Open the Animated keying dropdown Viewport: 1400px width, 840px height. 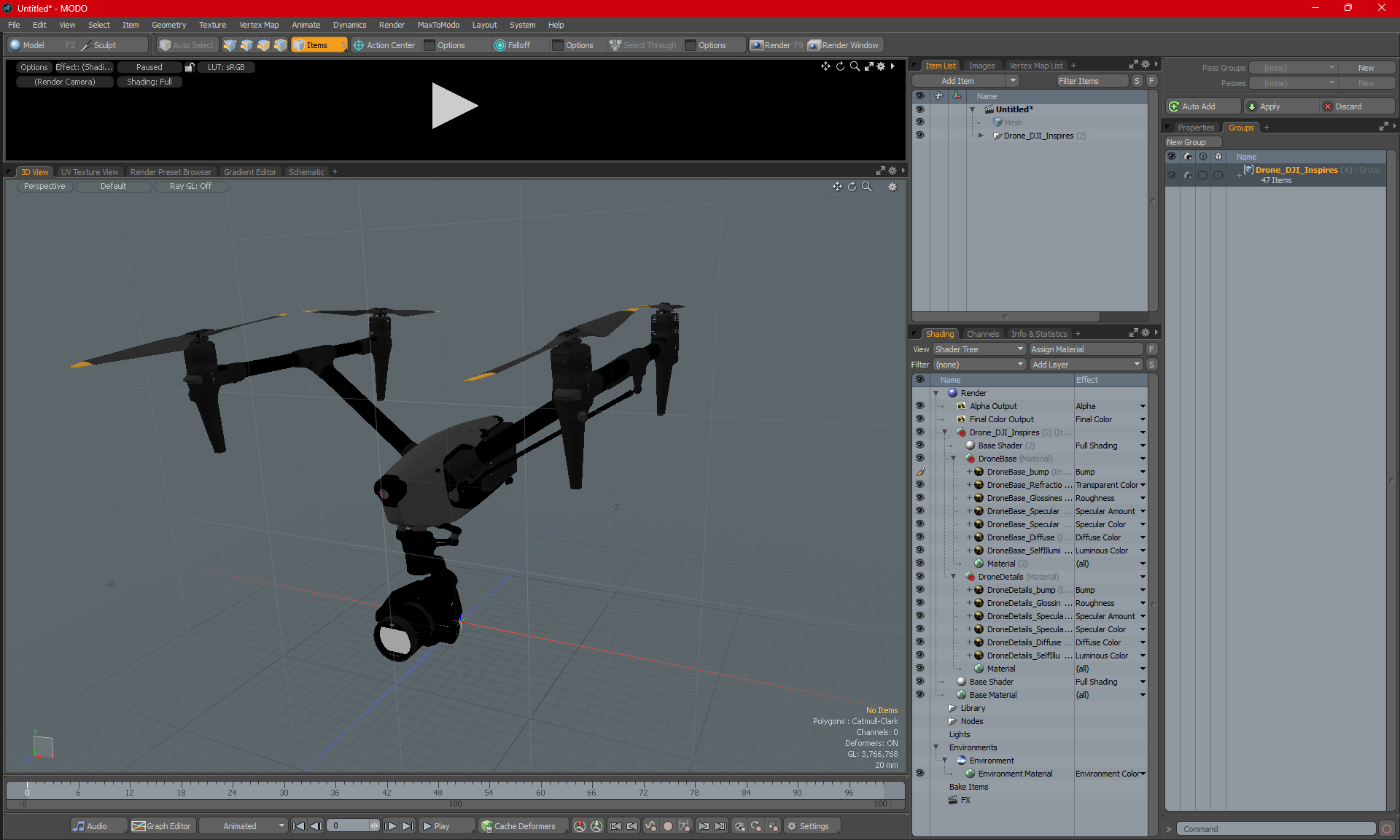pyautogui.click(x=243, y=826)
